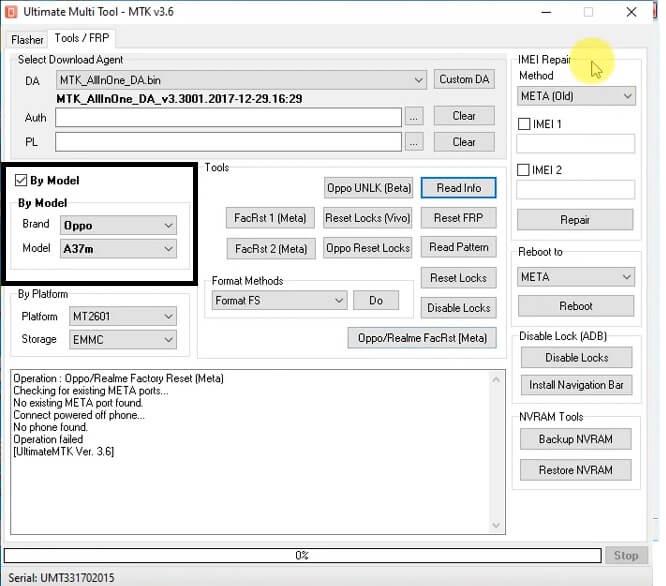Screen dimensions: 666x586
Task: Click the Oppo UNLK (Beta) button
Action: (368, 188)
